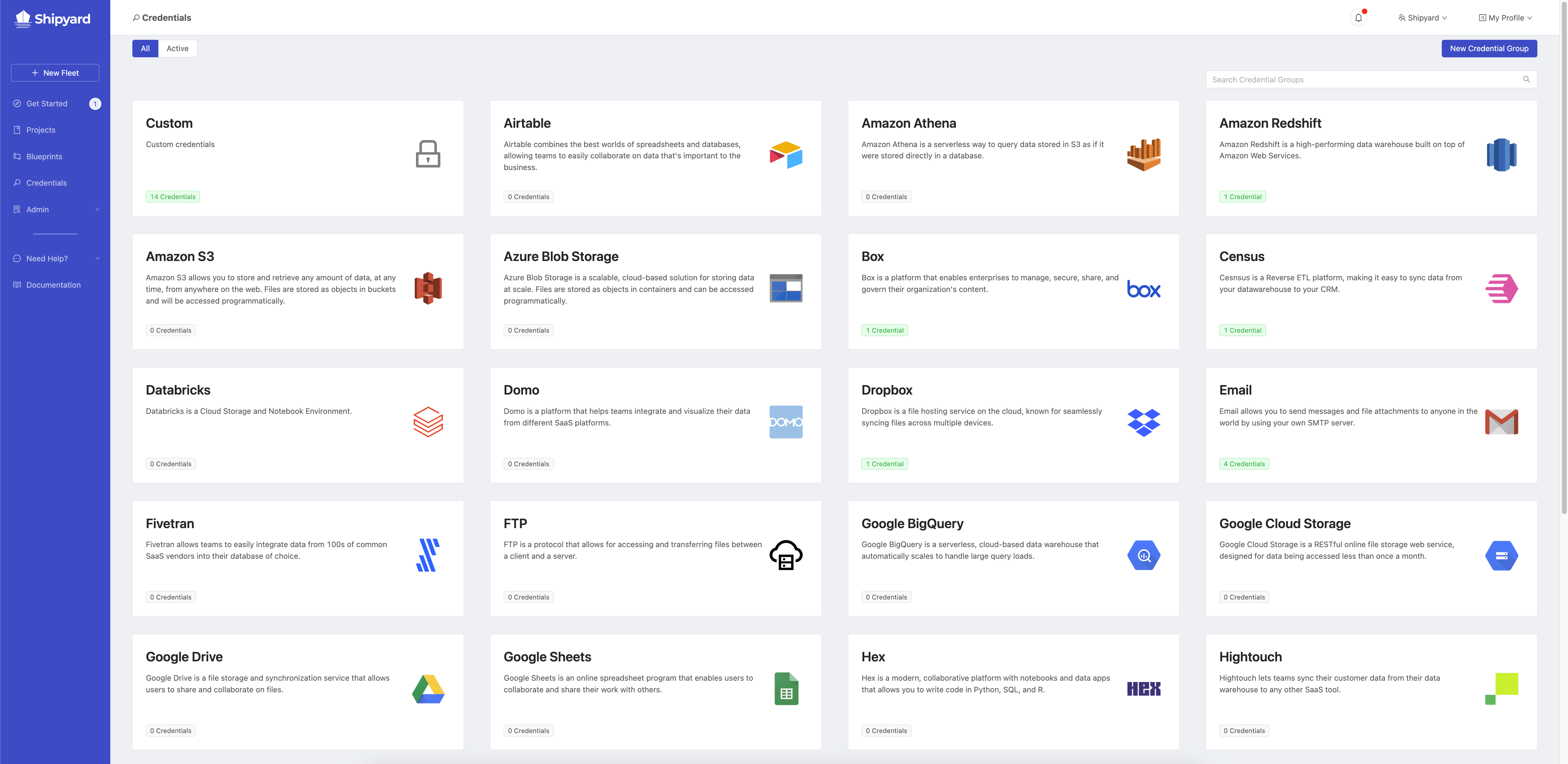1568x764 pixels.
Task: Click the Fivetran logo icon
Action: coord(428,555)
